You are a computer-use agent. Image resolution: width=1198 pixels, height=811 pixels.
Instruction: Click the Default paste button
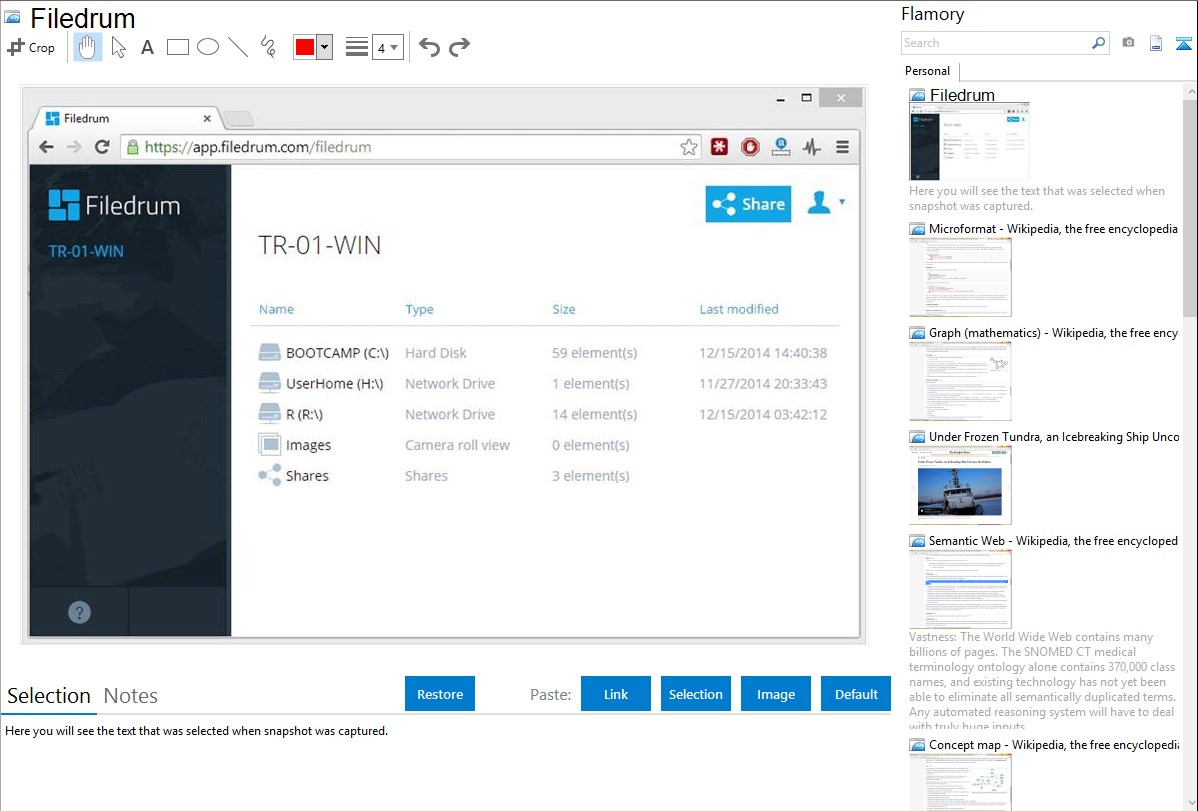pos(856,694)
